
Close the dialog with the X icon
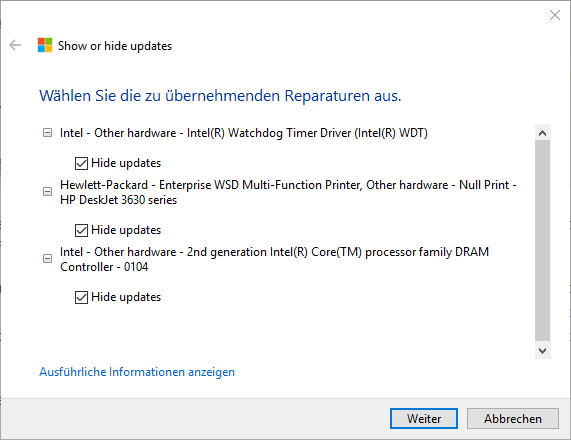pyautogui.click(x=555, y=15)
